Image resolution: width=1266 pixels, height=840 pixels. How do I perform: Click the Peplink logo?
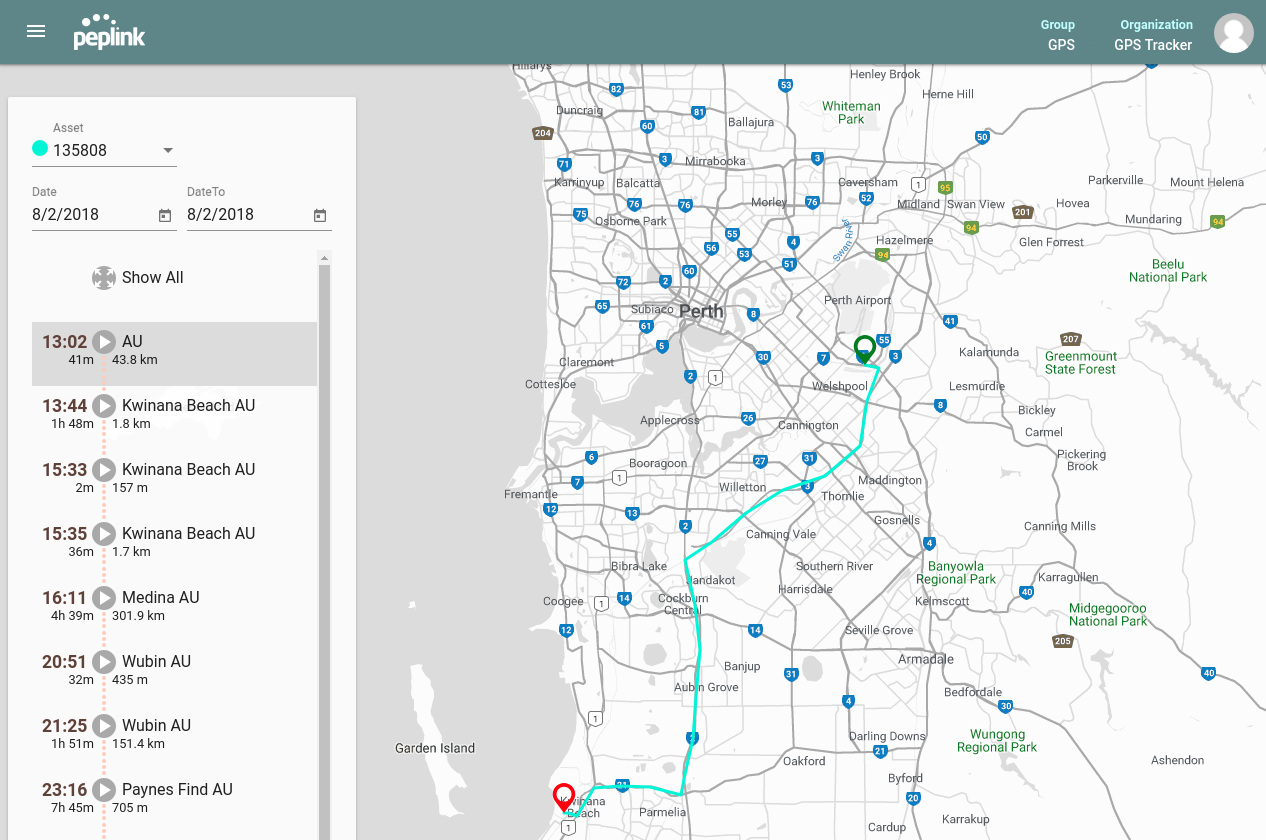[109, 31]
